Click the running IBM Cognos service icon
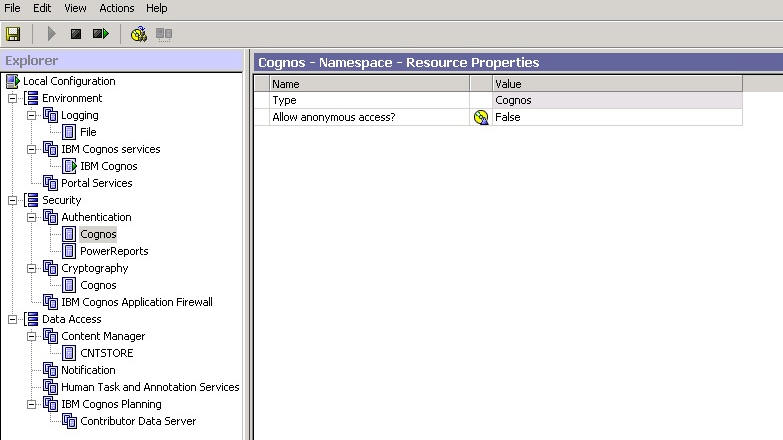The height and width of the screenshot is (440, 783). click(x=70, y=166)
